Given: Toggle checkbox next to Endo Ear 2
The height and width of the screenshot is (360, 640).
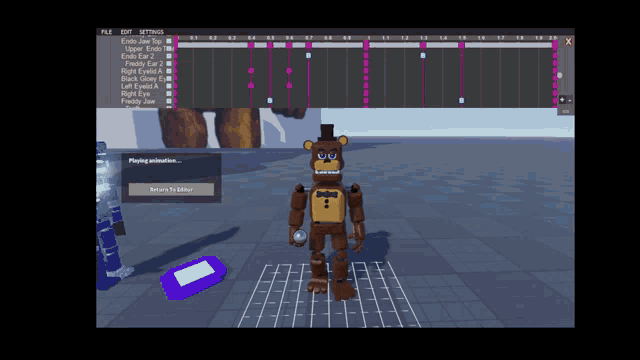Looking at the screenshot, I should (x=169, y=56).
